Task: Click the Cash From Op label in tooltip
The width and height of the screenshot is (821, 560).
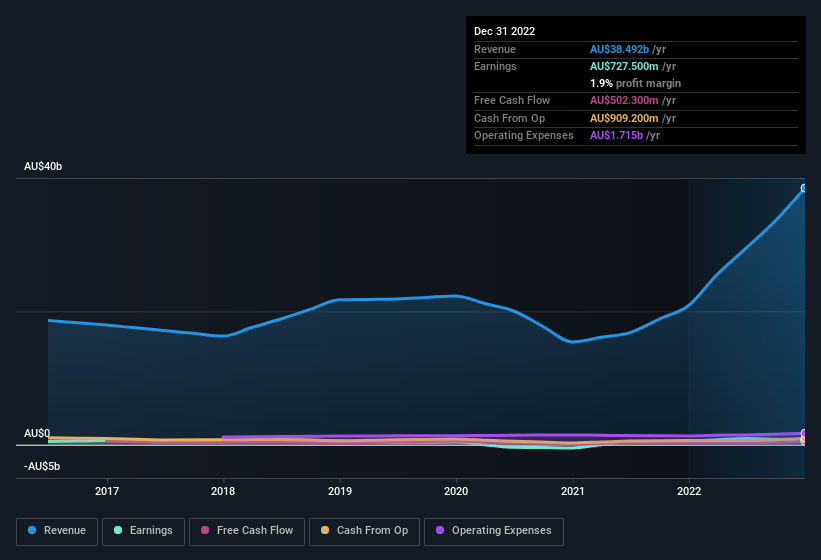Action: click(509, 118)
